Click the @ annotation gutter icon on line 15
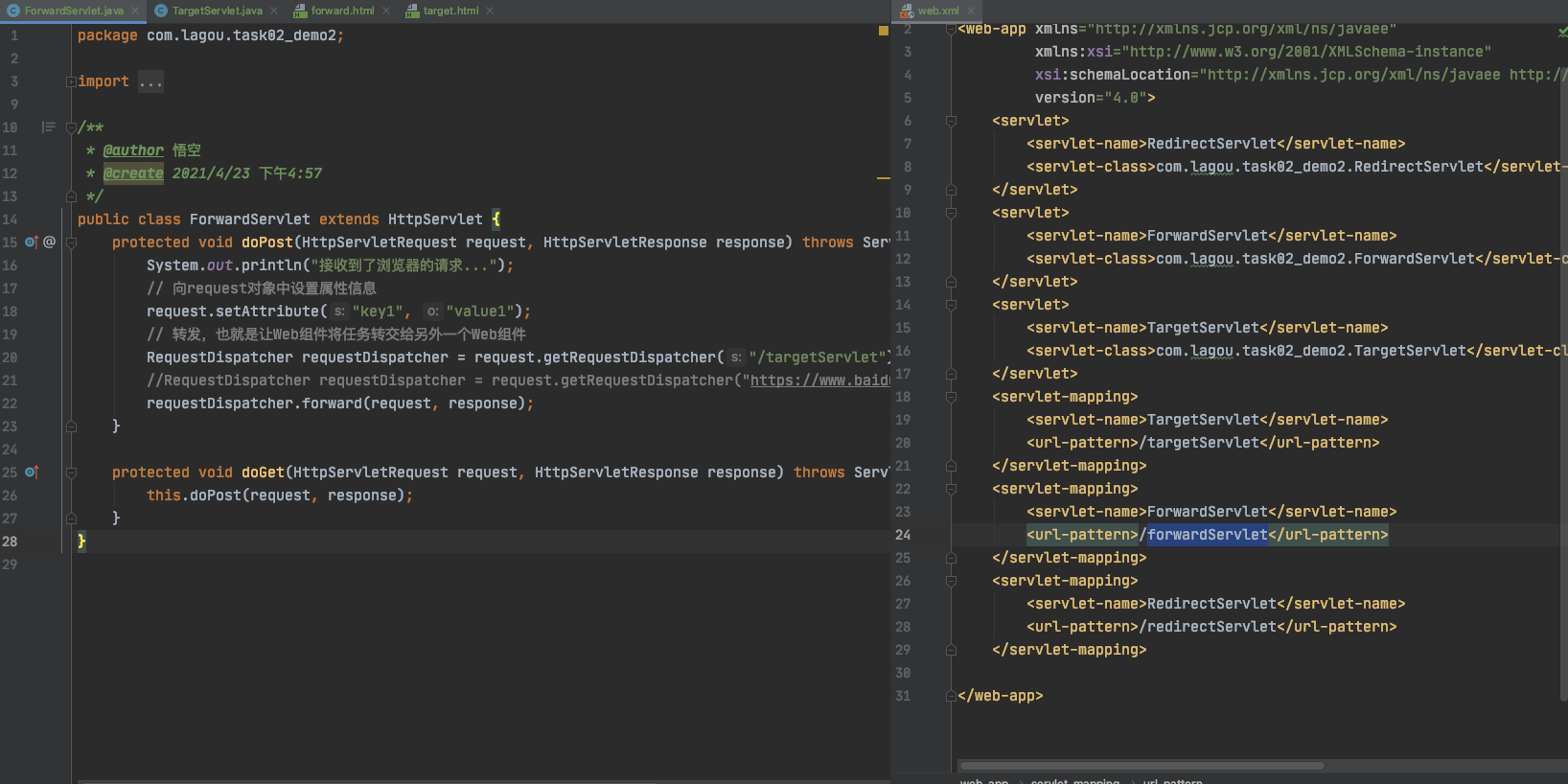This screenshot has height=784, width=1568. tap(50, 242)
